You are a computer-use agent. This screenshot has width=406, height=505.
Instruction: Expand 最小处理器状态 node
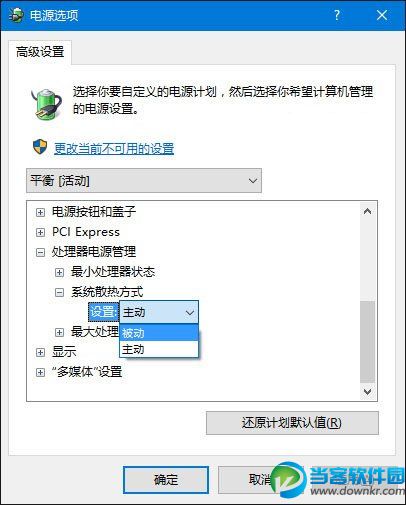pos(59,273)
